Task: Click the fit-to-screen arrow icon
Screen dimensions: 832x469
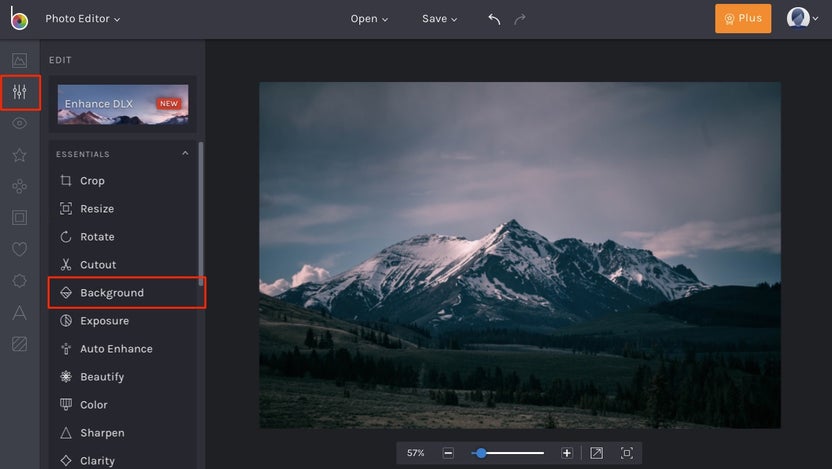Action: coord(596,453)
